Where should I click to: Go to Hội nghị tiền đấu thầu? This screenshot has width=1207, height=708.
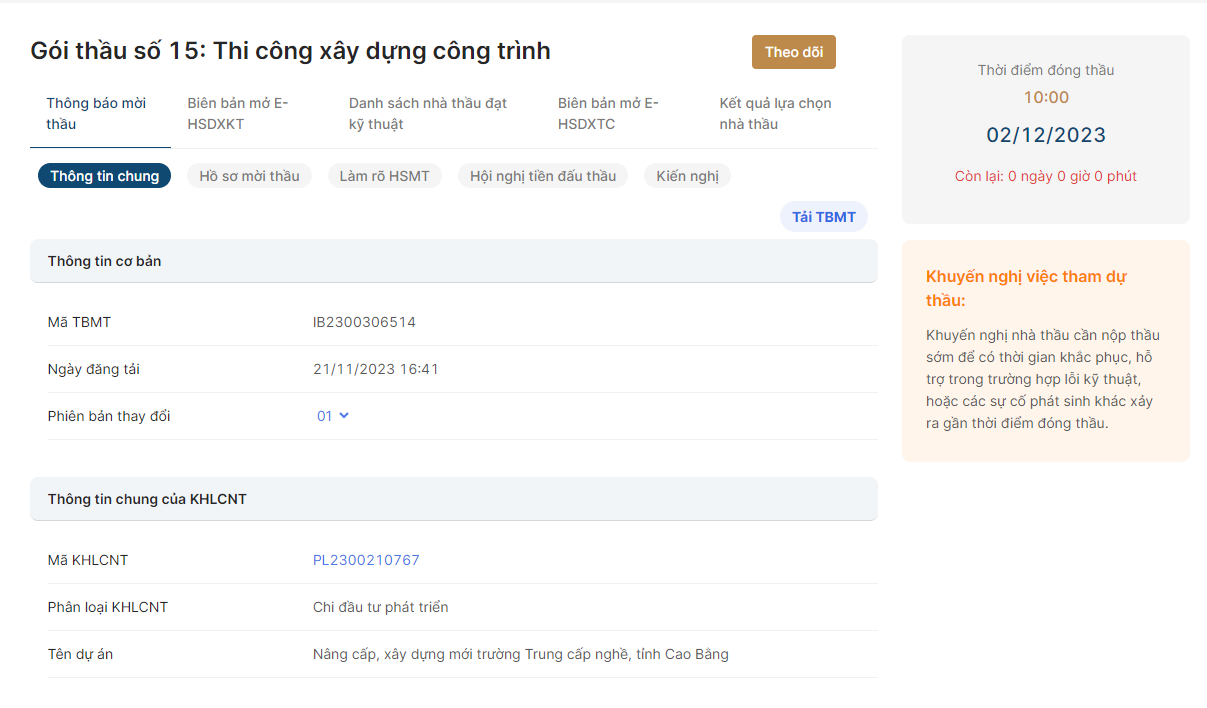click(x=543, y=176)
